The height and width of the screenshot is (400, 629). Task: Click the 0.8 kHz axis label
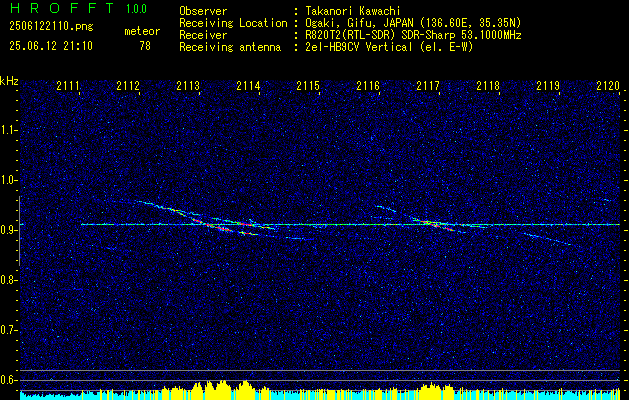click(8, 280)
